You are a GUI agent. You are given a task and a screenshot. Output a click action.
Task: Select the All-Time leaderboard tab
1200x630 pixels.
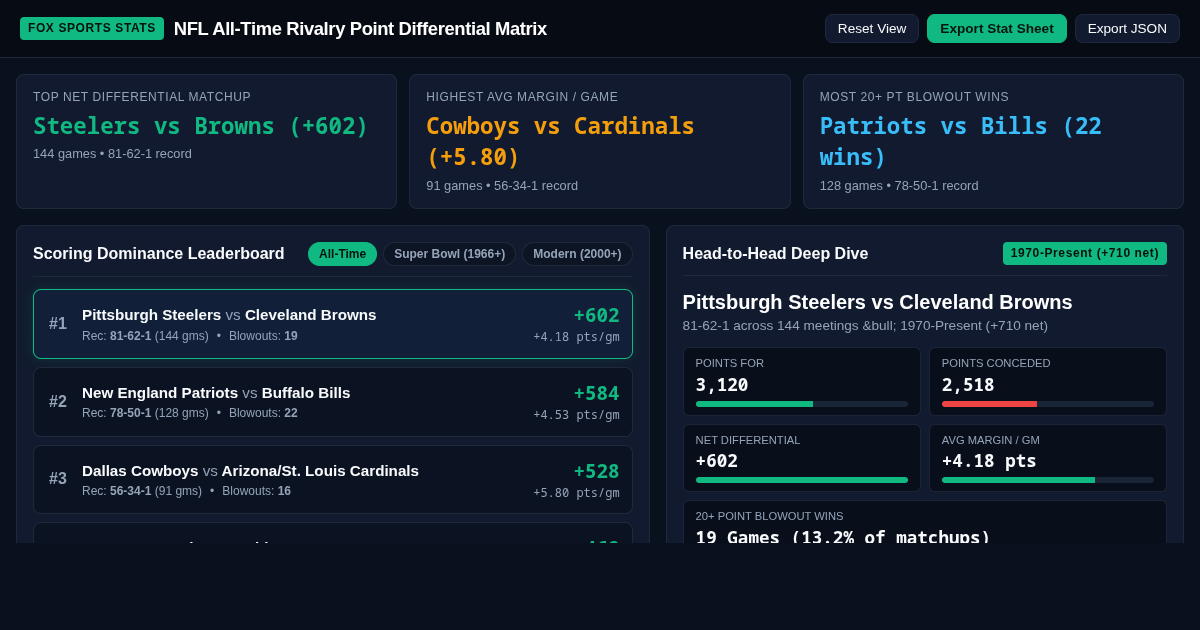[x=342, y=254]
